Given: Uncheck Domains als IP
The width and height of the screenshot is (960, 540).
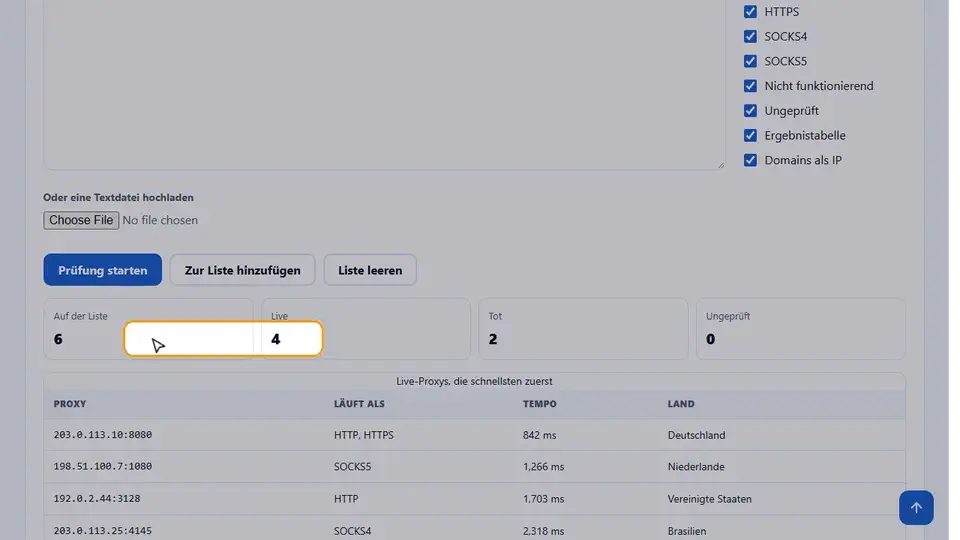Looking at the screenshot, I should coord(750,160).
